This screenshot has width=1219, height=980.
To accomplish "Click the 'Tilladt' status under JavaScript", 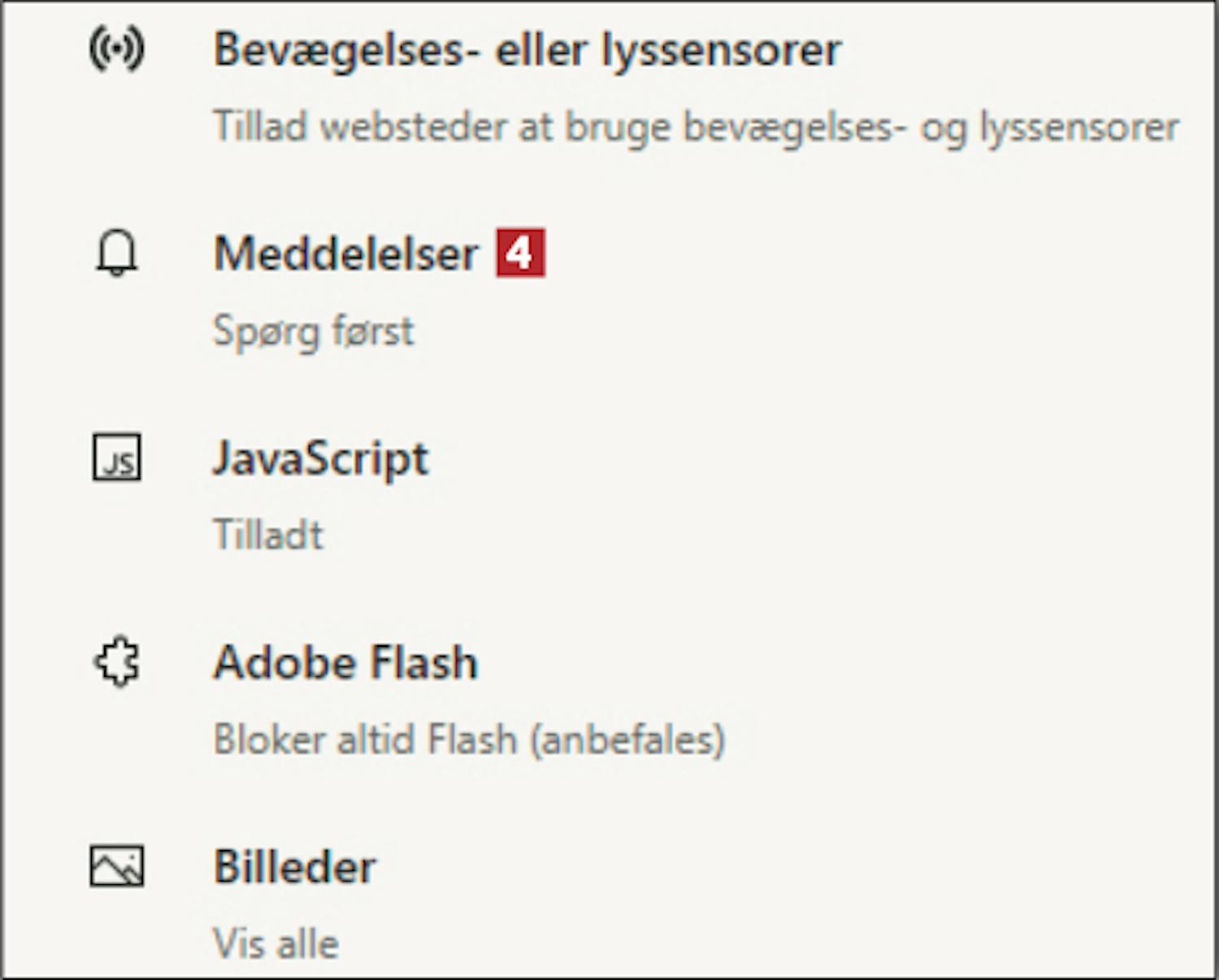I will point(268,535).
